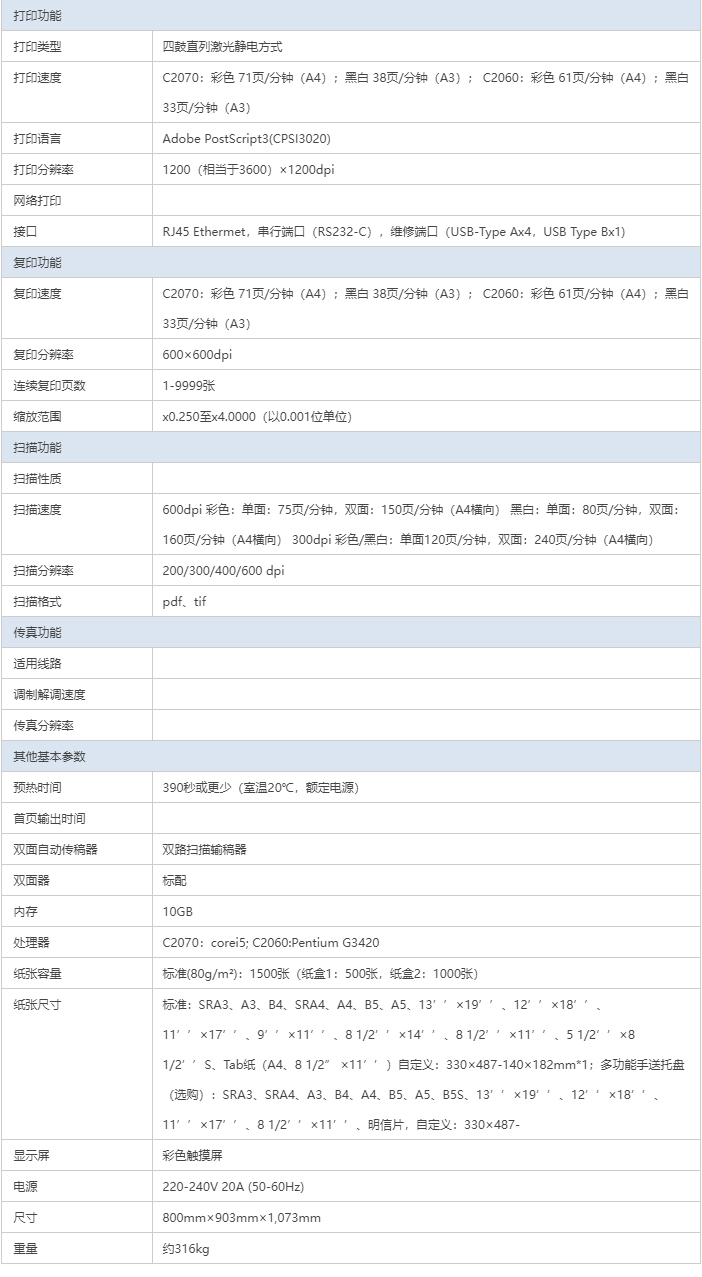Select the 双路扫描输稿器 value cell

tap(205, 849)
